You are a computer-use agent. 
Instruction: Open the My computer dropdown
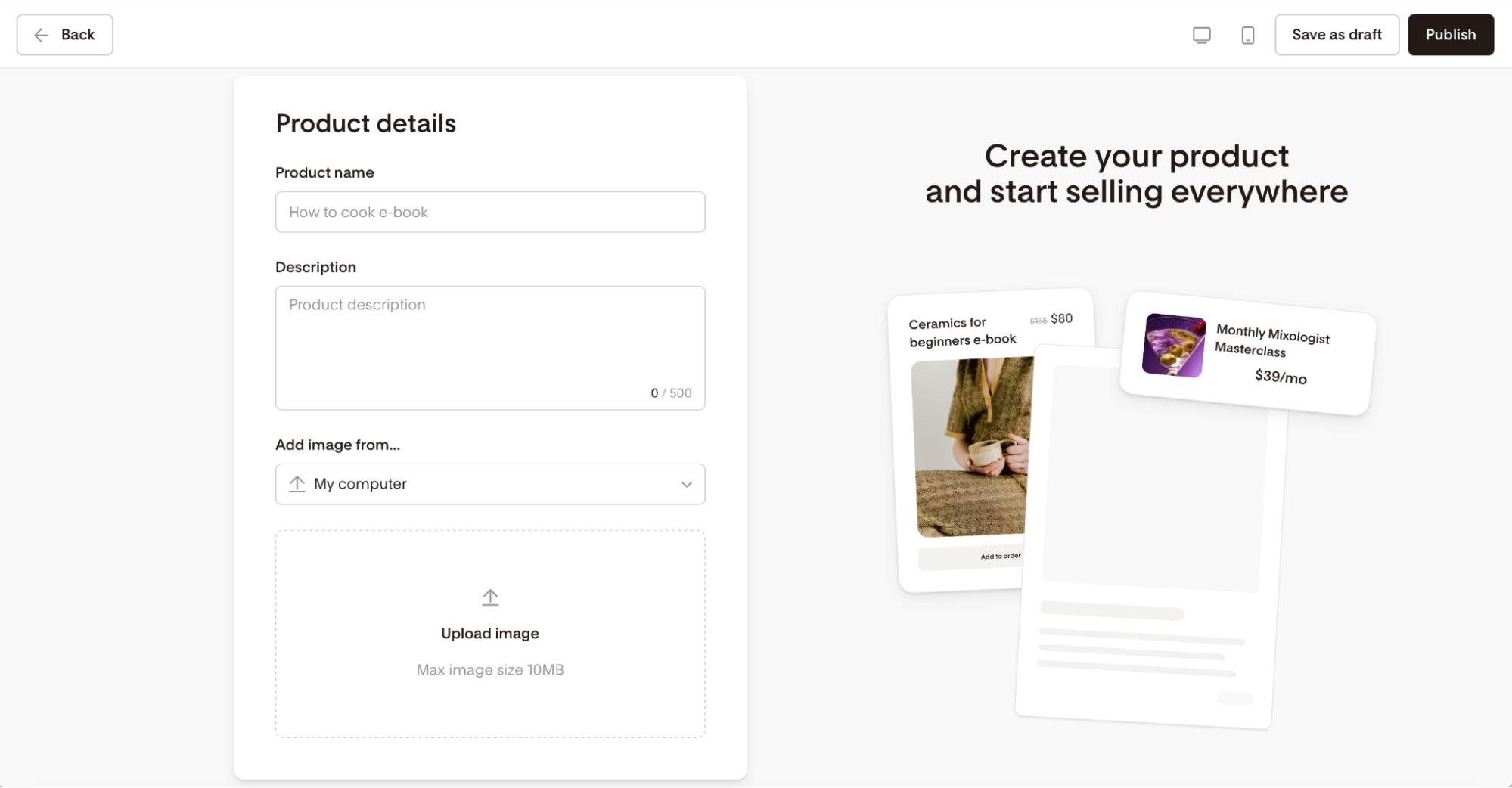490,484
